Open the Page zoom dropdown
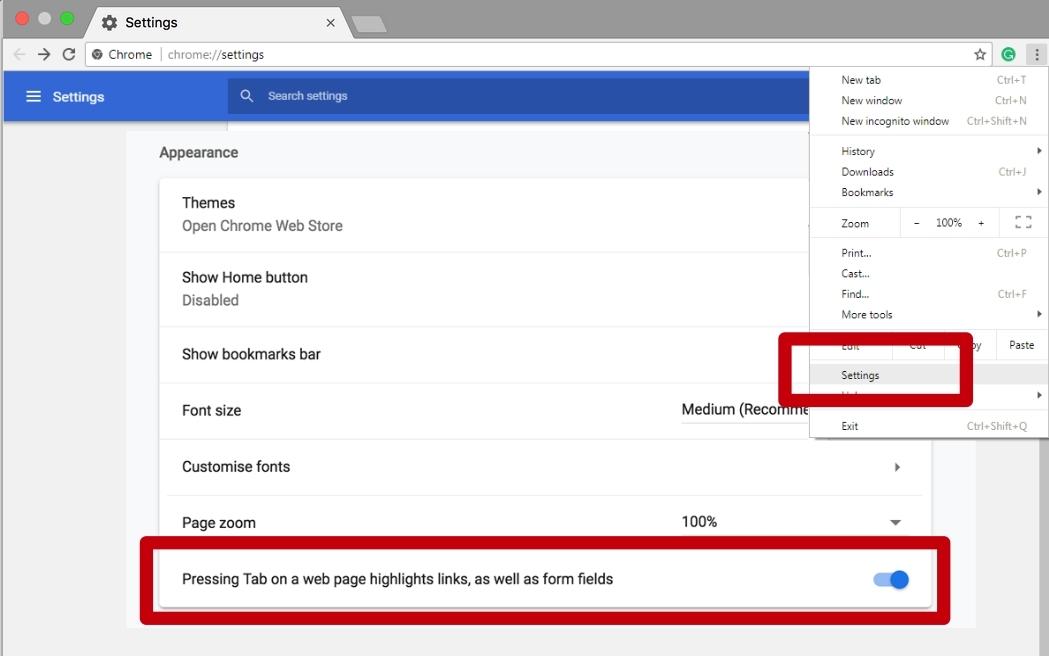 pyautogui.click(x=895, y=521)
